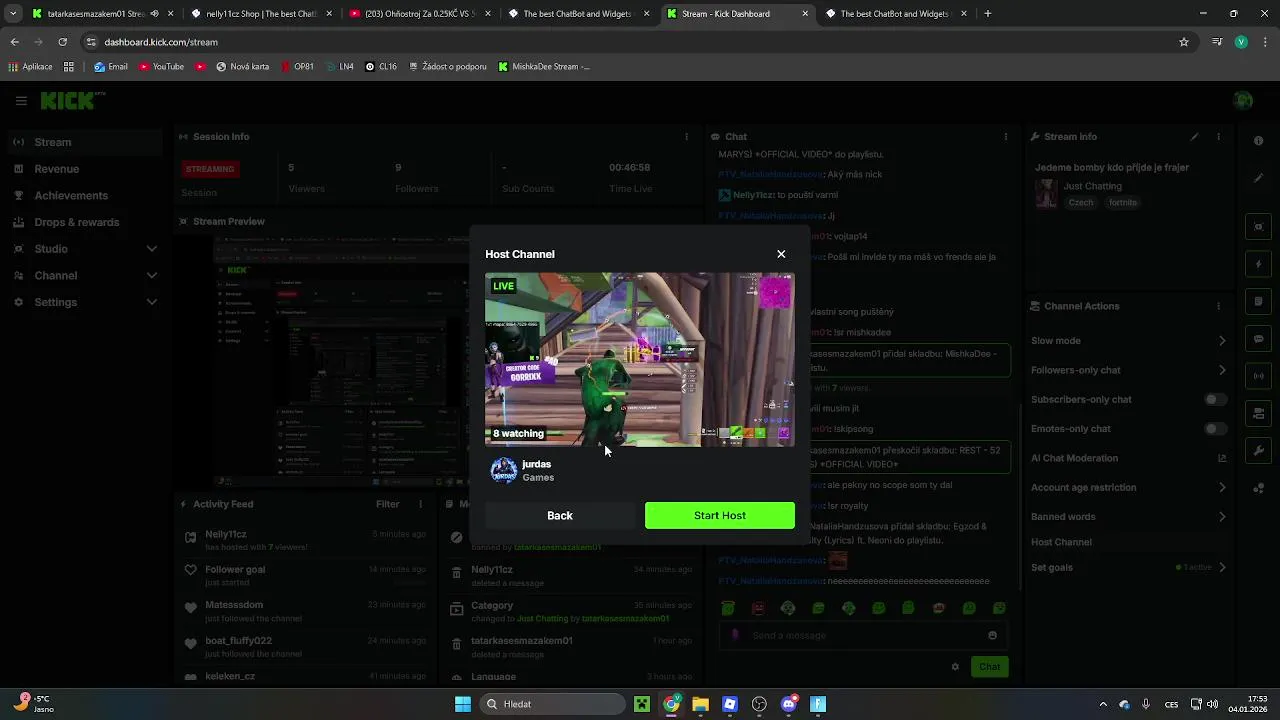Click the Hledat taskbar search box

[551, 704]
